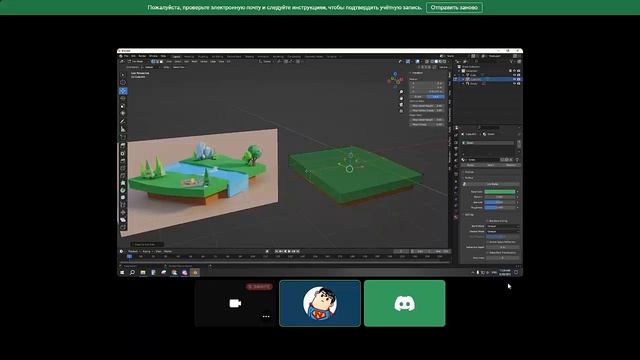Select the Cursor tool in Blender toolbar
Screen dimensions: 640x360
tap(123, 83)
